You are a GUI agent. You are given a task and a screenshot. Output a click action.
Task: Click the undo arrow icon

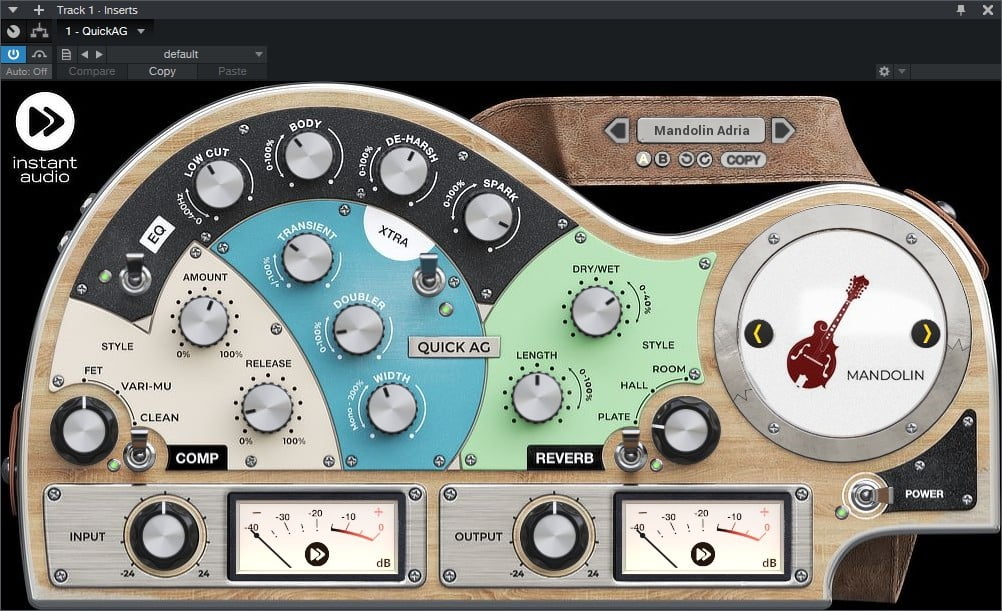click(x=686, y=159)
